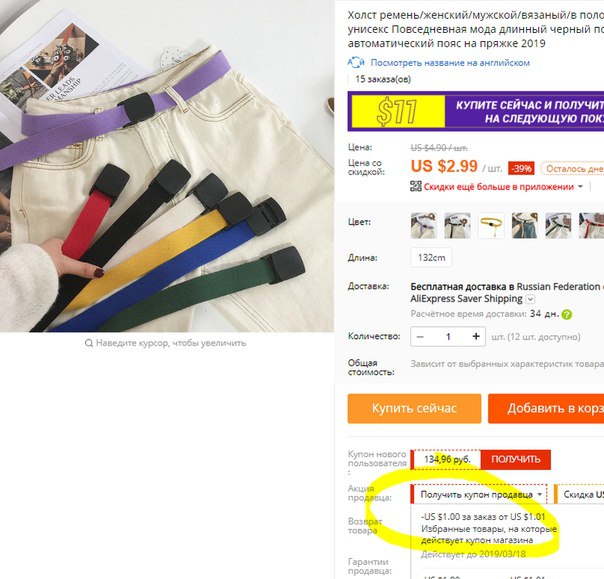The height and width of the screenshot is (579, 604).
Task: Expand the 'Скидки ещё больше в приложении' arrow
Action: (x=580, y=187)
